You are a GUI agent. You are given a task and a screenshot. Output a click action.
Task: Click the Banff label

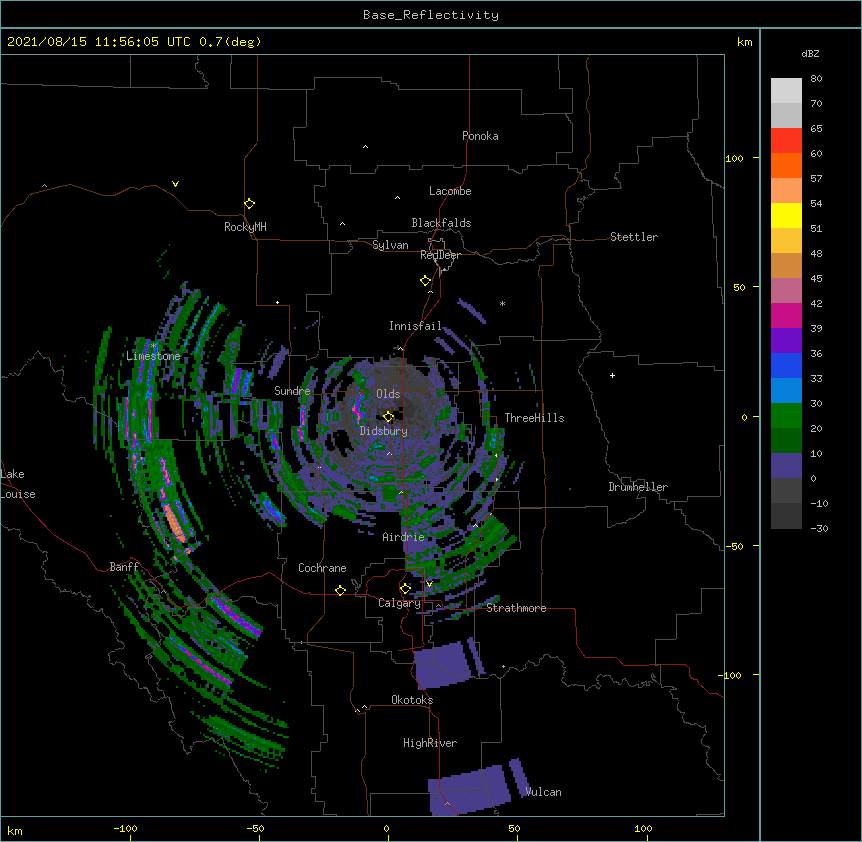pos(124,567)
